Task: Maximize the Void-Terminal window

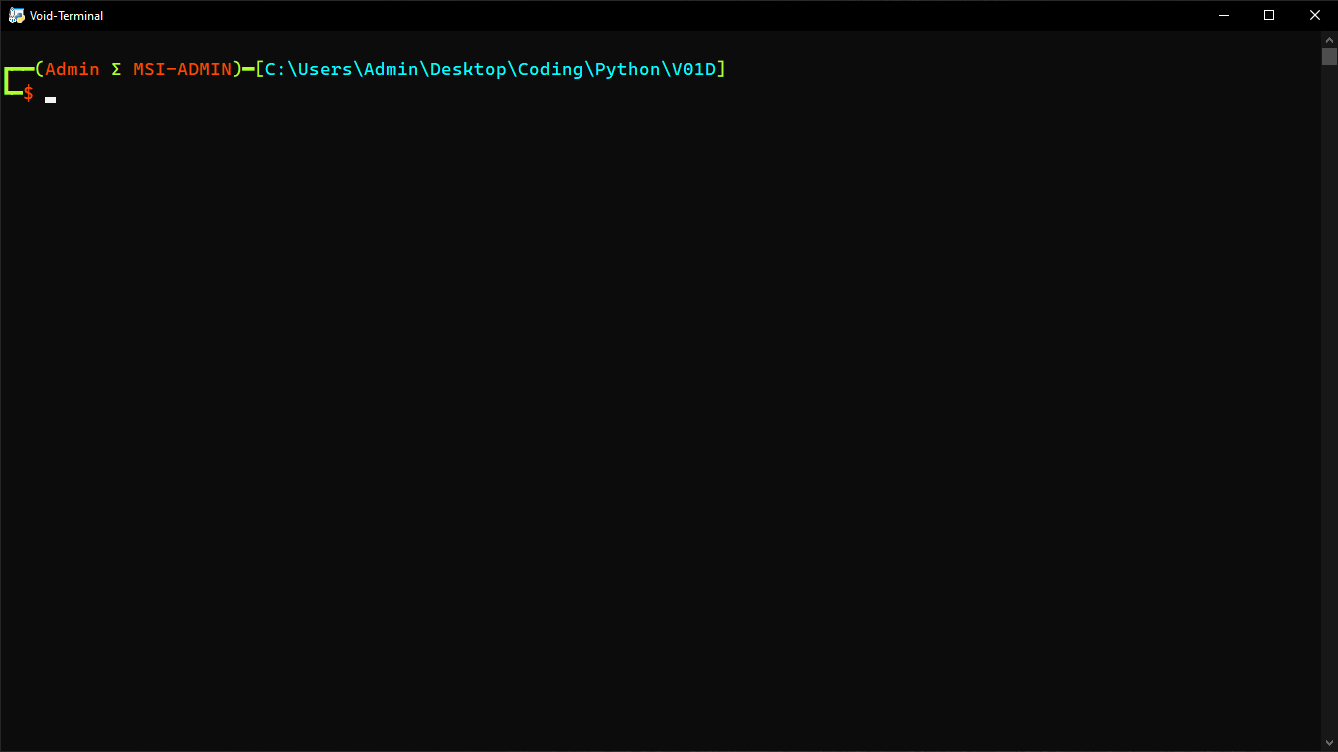Action: pyautogui.click(x=1269, y=15)
